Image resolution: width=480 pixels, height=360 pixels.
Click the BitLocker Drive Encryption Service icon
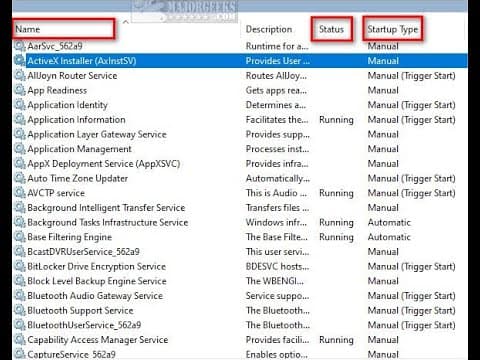[20, 266]
